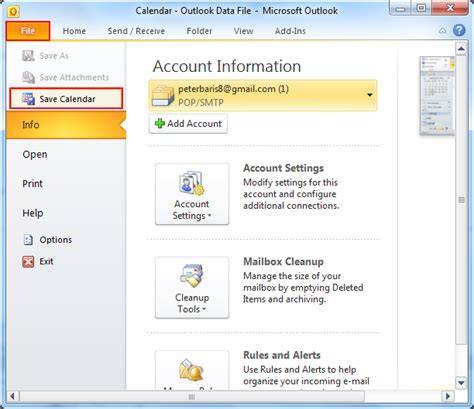Click the Options page icon
This screenshot has width=474, height=409.
point(28,240)
